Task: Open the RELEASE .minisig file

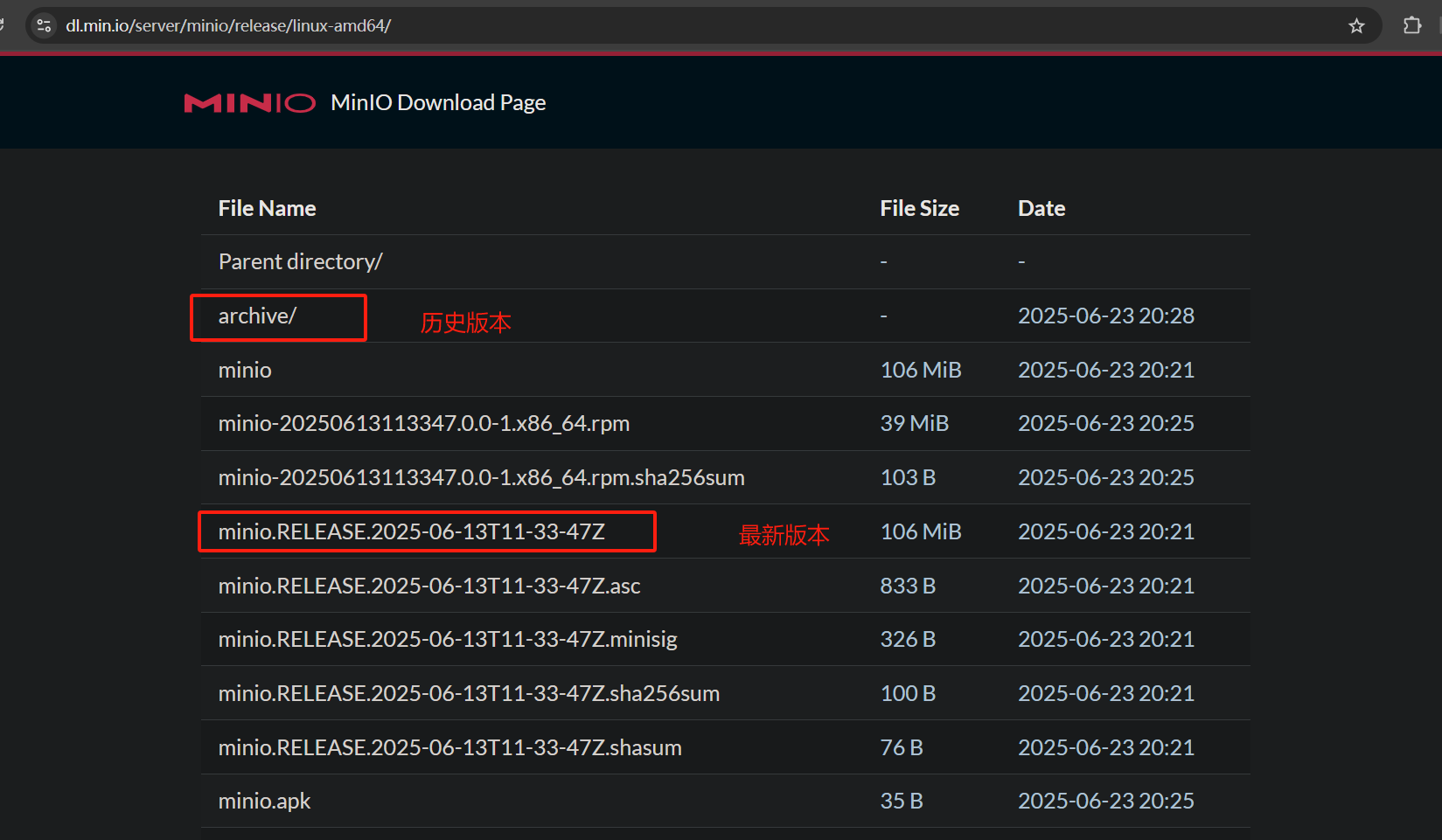Action: (448, 639)
